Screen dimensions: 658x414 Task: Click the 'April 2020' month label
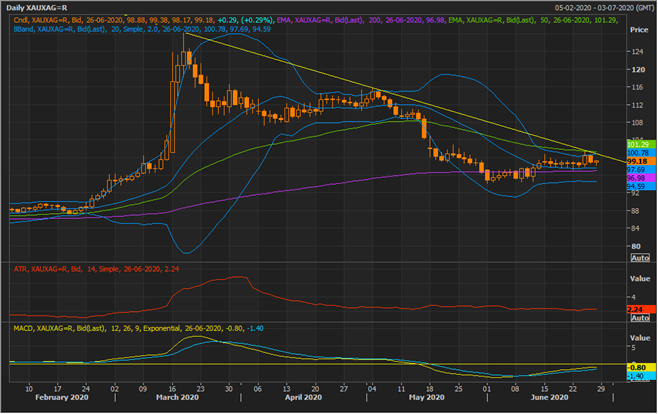tap(303, 397)
